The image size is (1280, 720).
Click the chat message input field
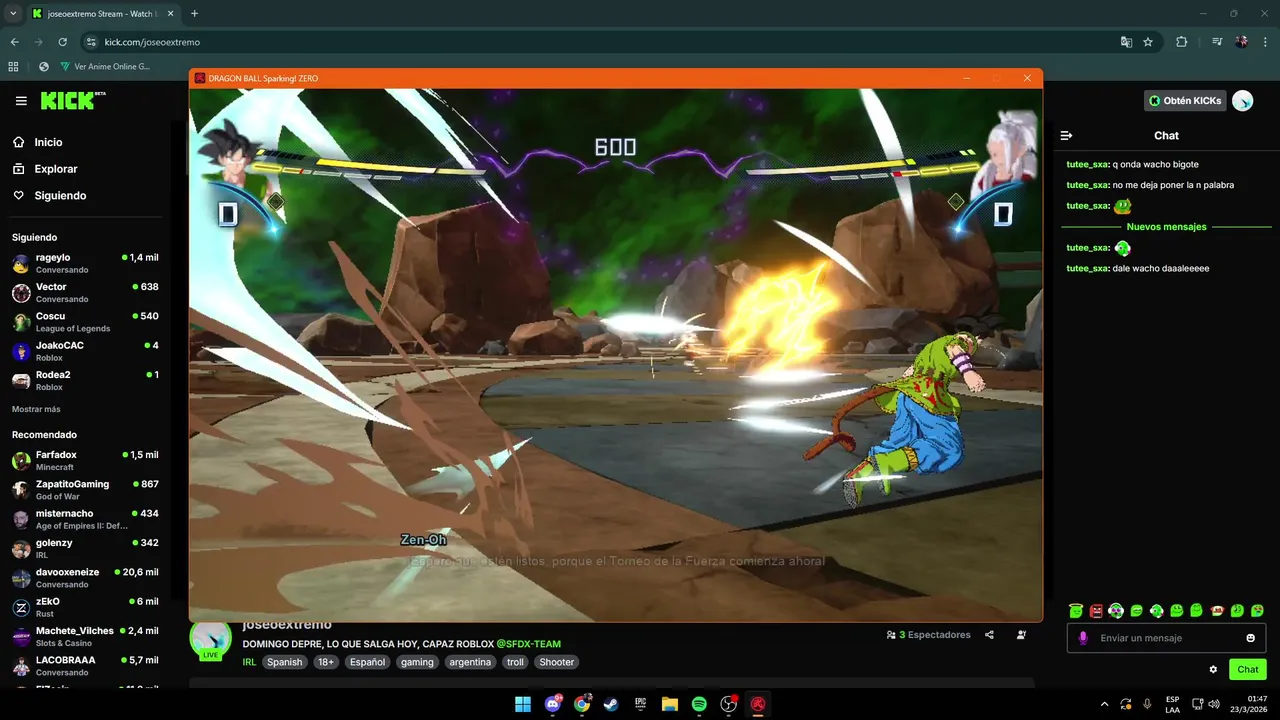[x=1166, y=638]
